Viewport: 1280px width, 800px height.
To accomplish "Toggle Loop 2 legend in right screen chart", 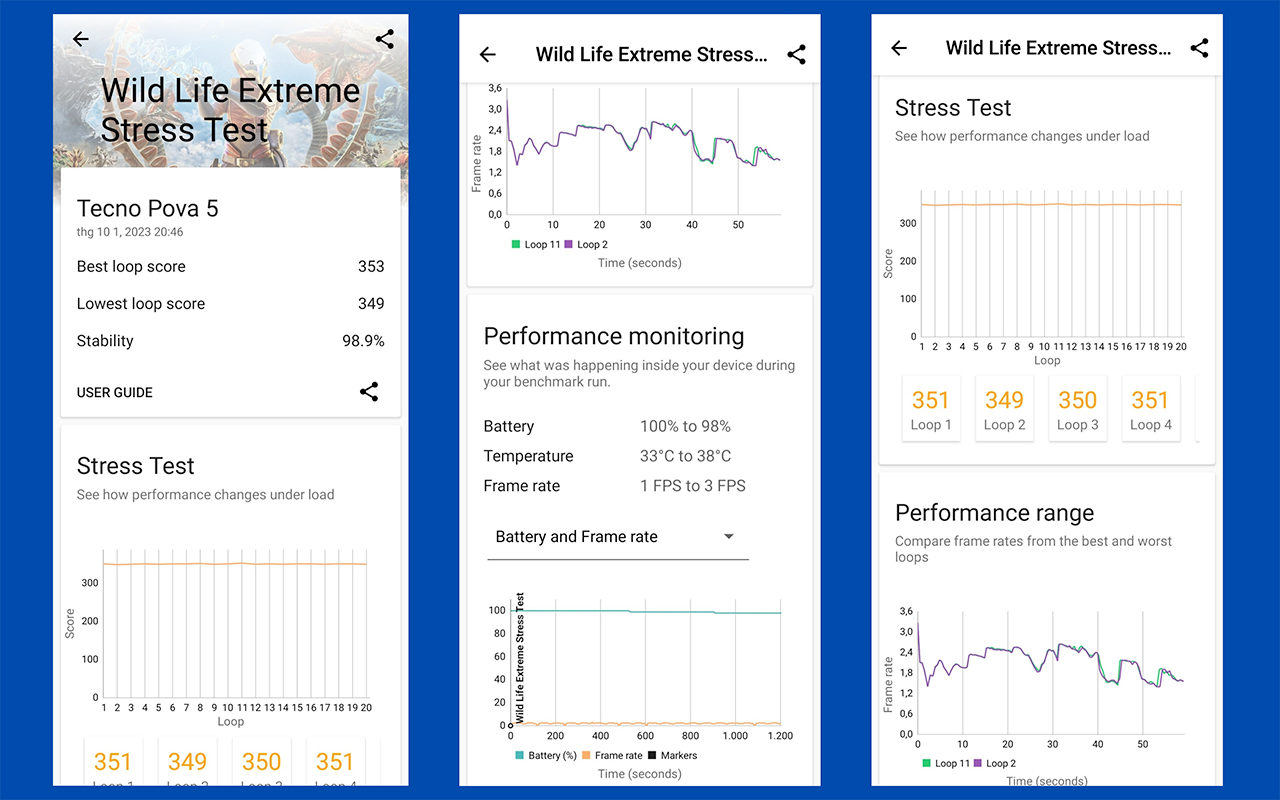I will (x=996, y=763).
